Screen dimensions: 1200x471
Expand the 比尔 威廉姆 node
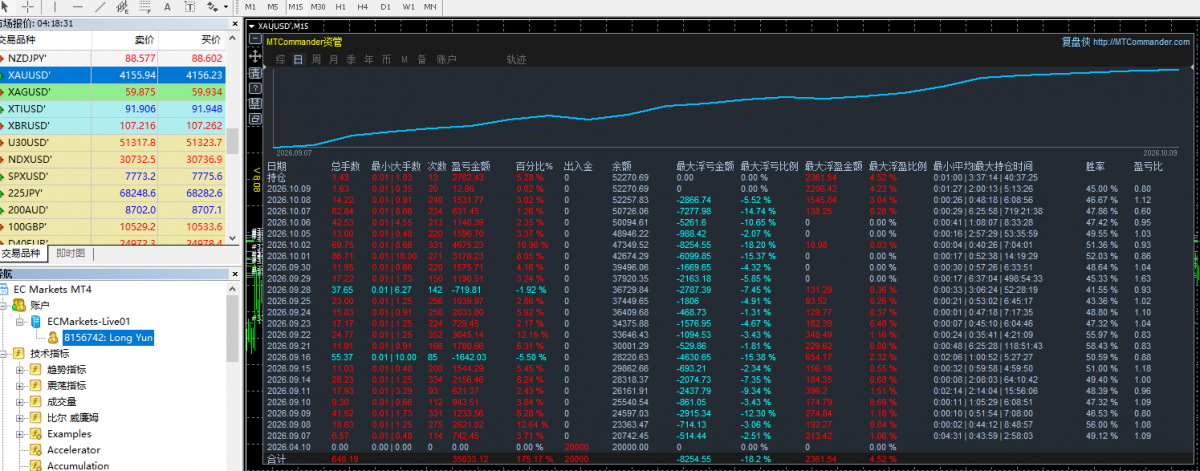pyautogui.click(x=20, y=418)
